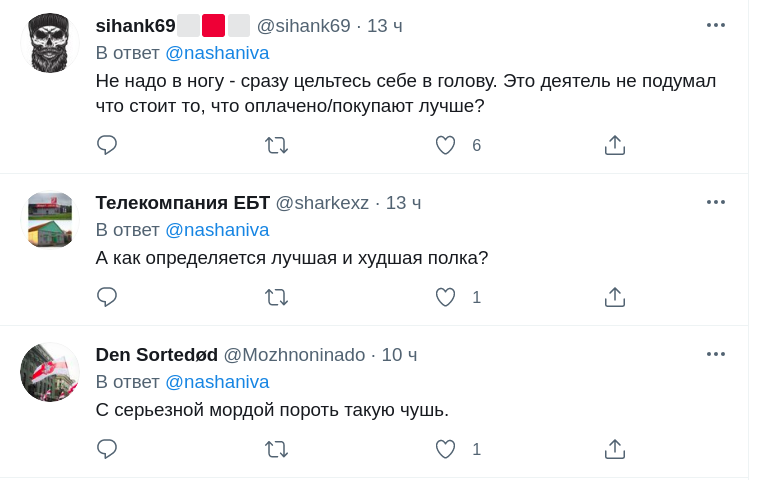Open more options for sihank69's tweet
The height and width of the screenshot is (480, 757).
[x=715, y=25]
